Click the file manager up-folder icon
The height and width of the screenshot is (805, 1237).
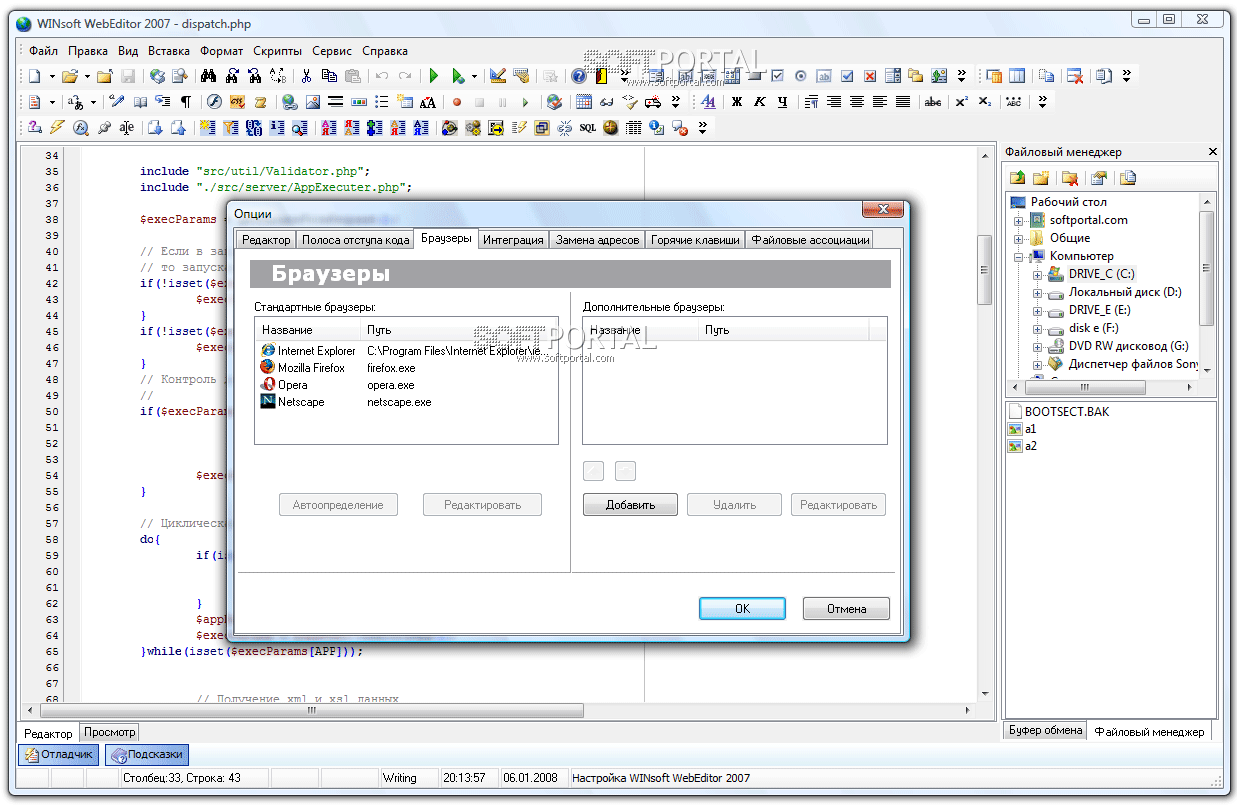pyautogui.click(x=1017, y=178)
